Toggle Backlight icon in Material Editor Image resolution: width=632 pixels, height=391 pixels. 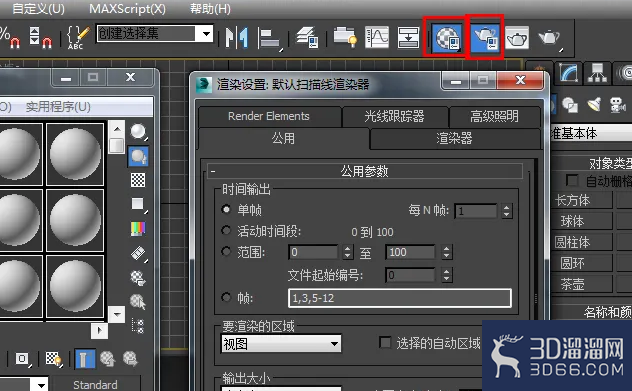click(138, 156)
